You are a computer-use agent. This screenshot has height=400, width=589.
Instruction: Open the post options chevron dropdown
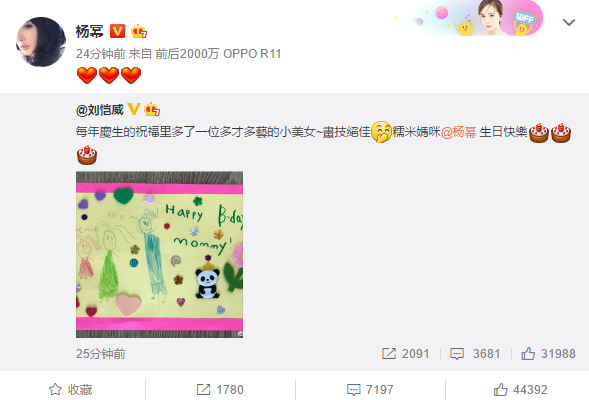[x=569, y=23]
